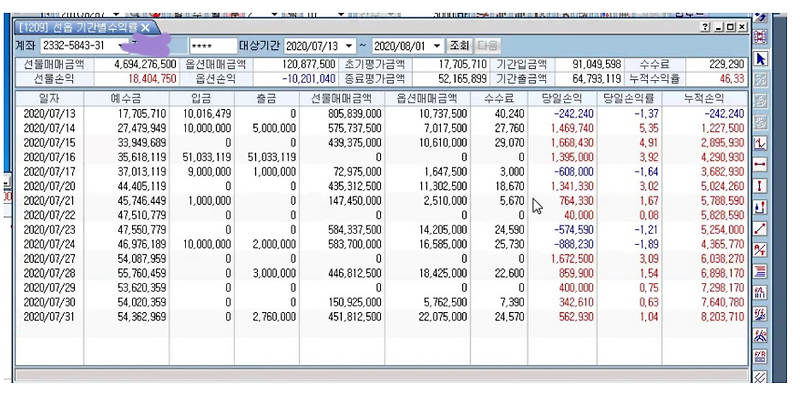Click the 일자 column header
Screen dimensions: 800x394
point(49,99)
